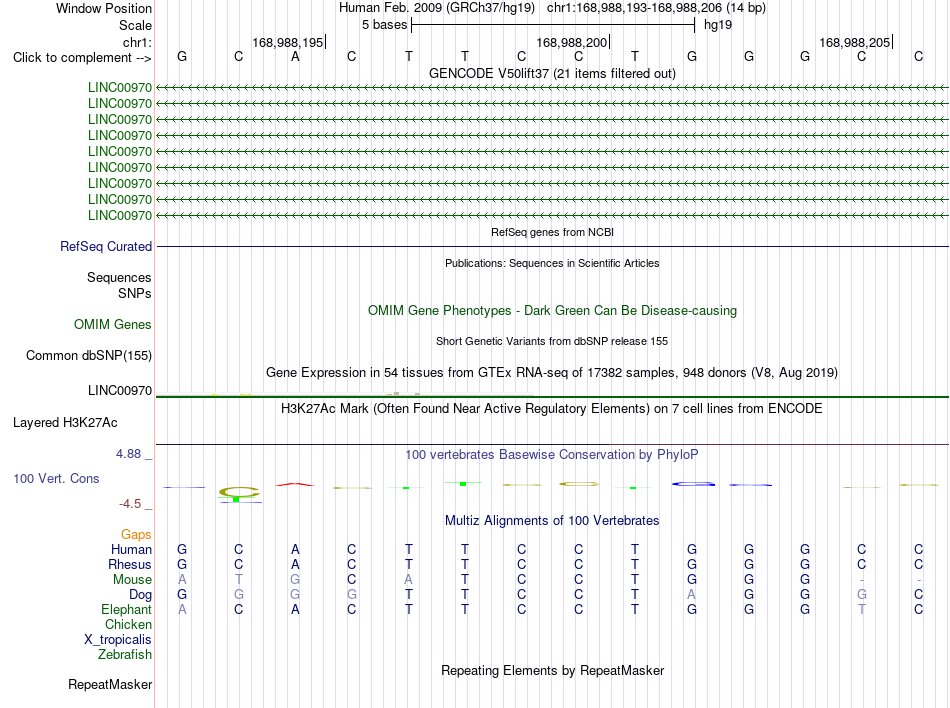Viewport: 950px width, 708px height.
Task: Select the Elephant species row label
Action: 126,609
